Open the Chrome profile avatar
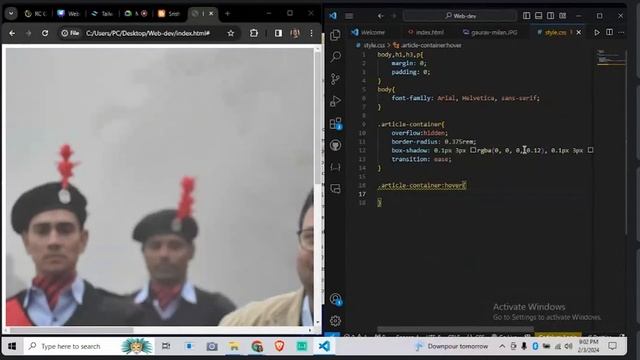This screenshot has width=640, height=360. (x=295, y=33)
